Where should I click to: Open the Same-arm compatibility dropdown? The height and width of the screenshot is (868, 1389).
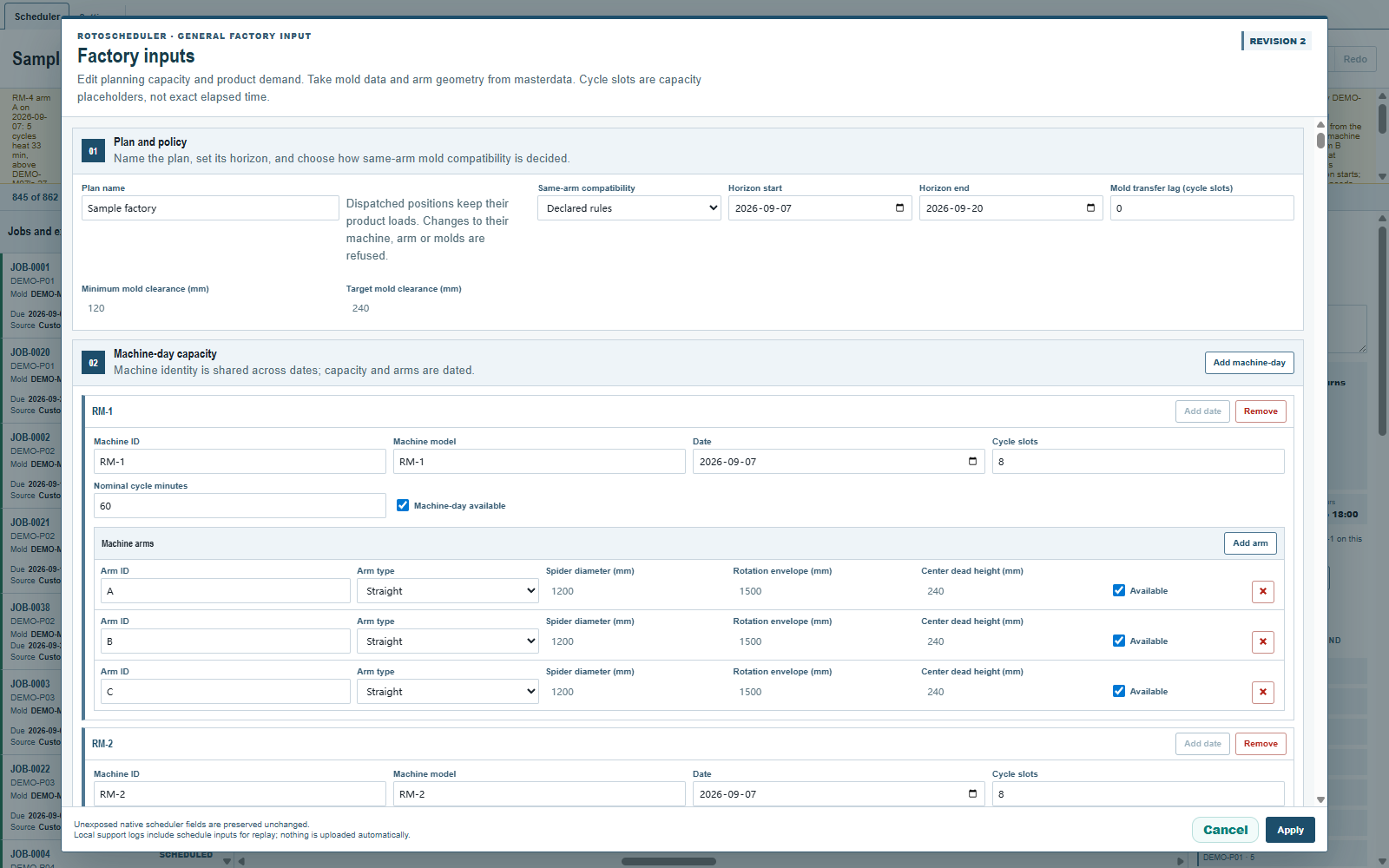(629, 208)
